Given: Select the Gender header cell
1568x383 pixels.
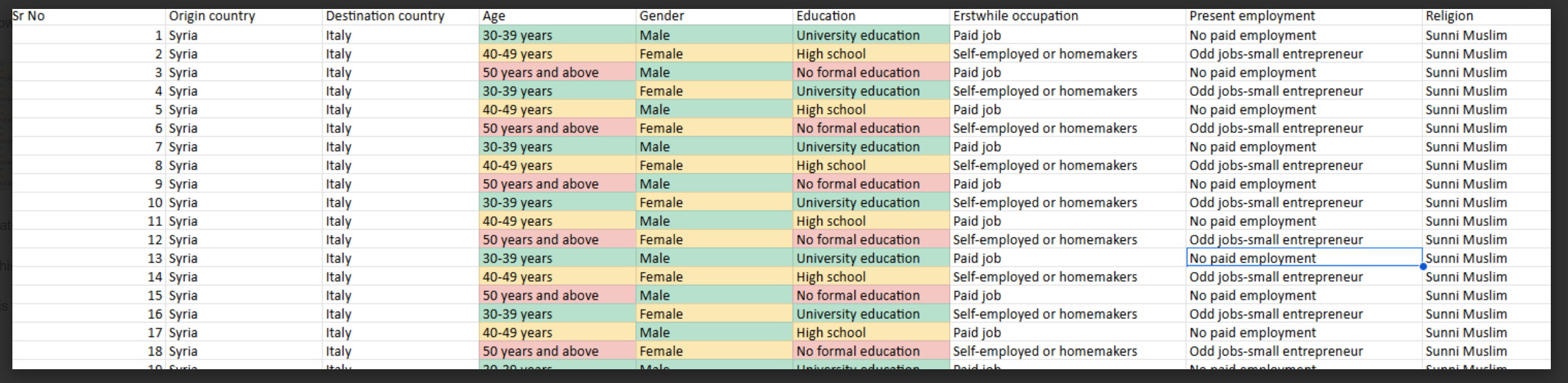Looking at the screenshot, I should point(715,17).
